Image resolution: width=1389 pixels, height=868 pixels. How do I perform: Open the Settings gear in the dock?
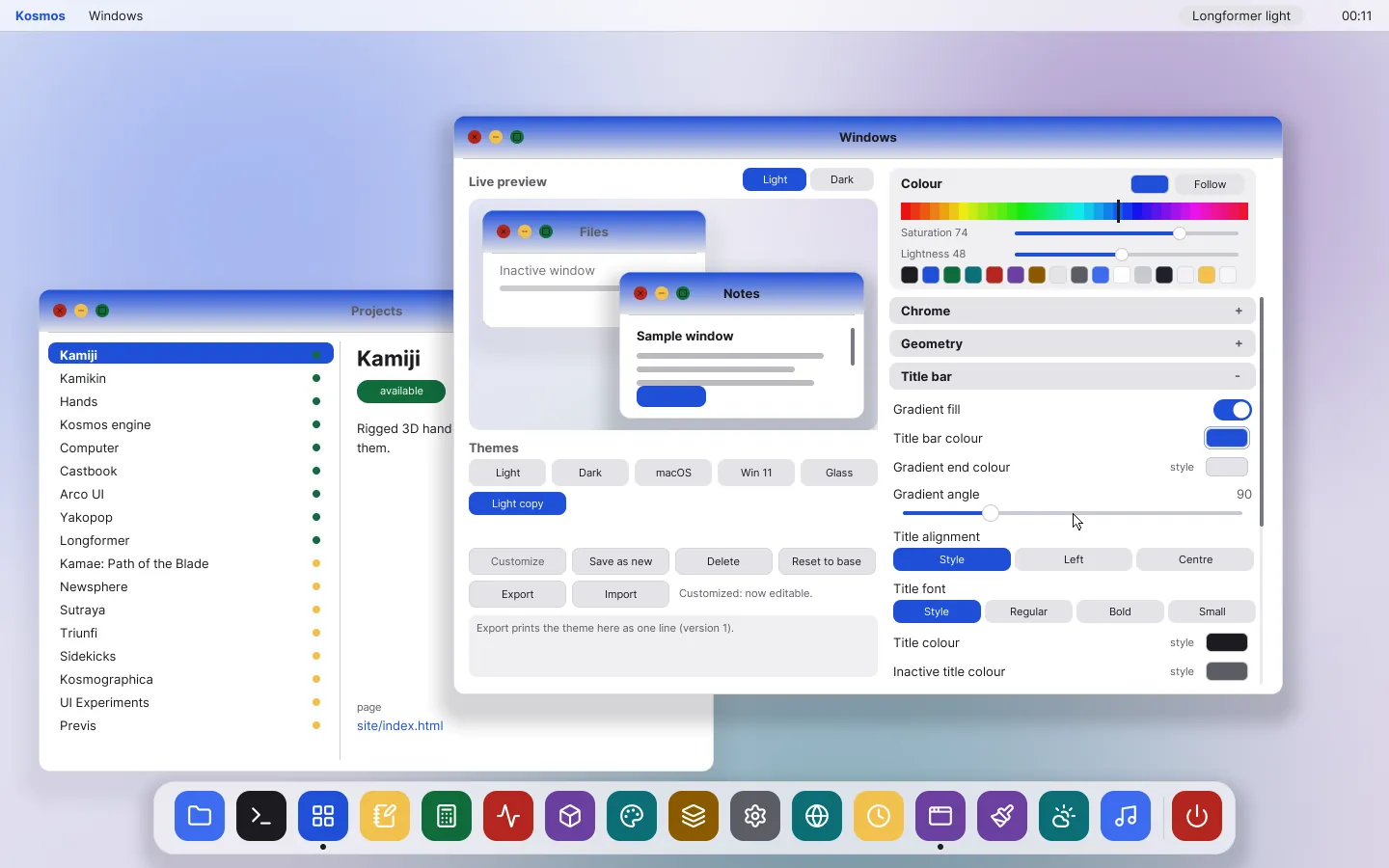pos(755,816)
